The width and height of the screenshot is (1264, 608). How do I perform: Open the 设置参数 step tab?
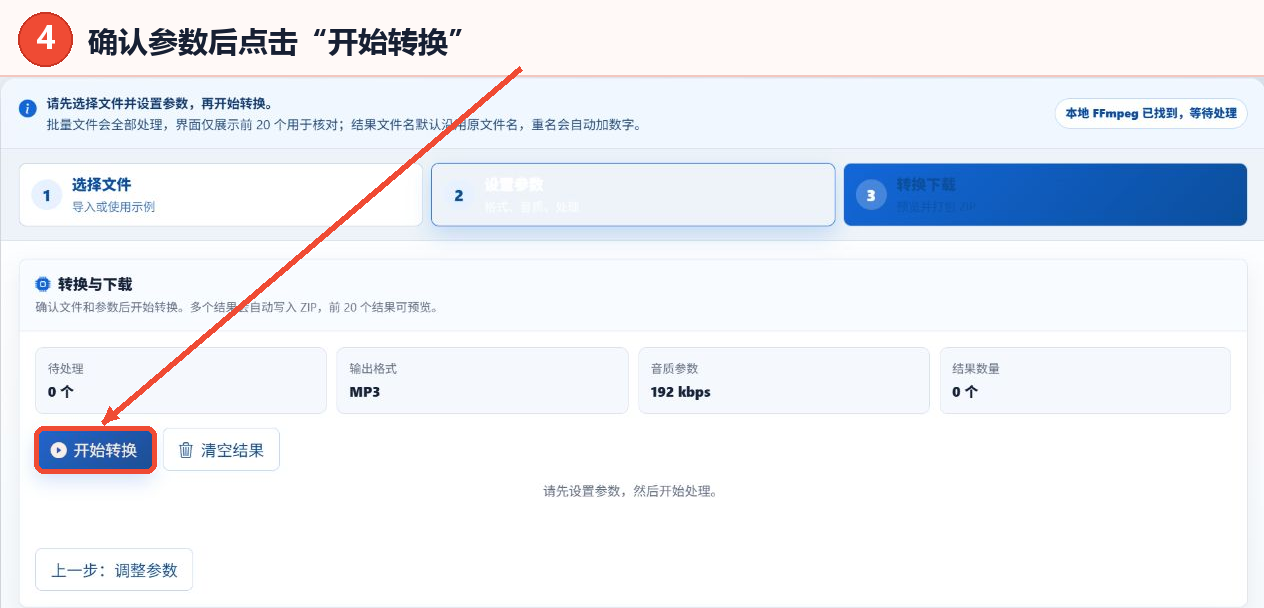633,195
